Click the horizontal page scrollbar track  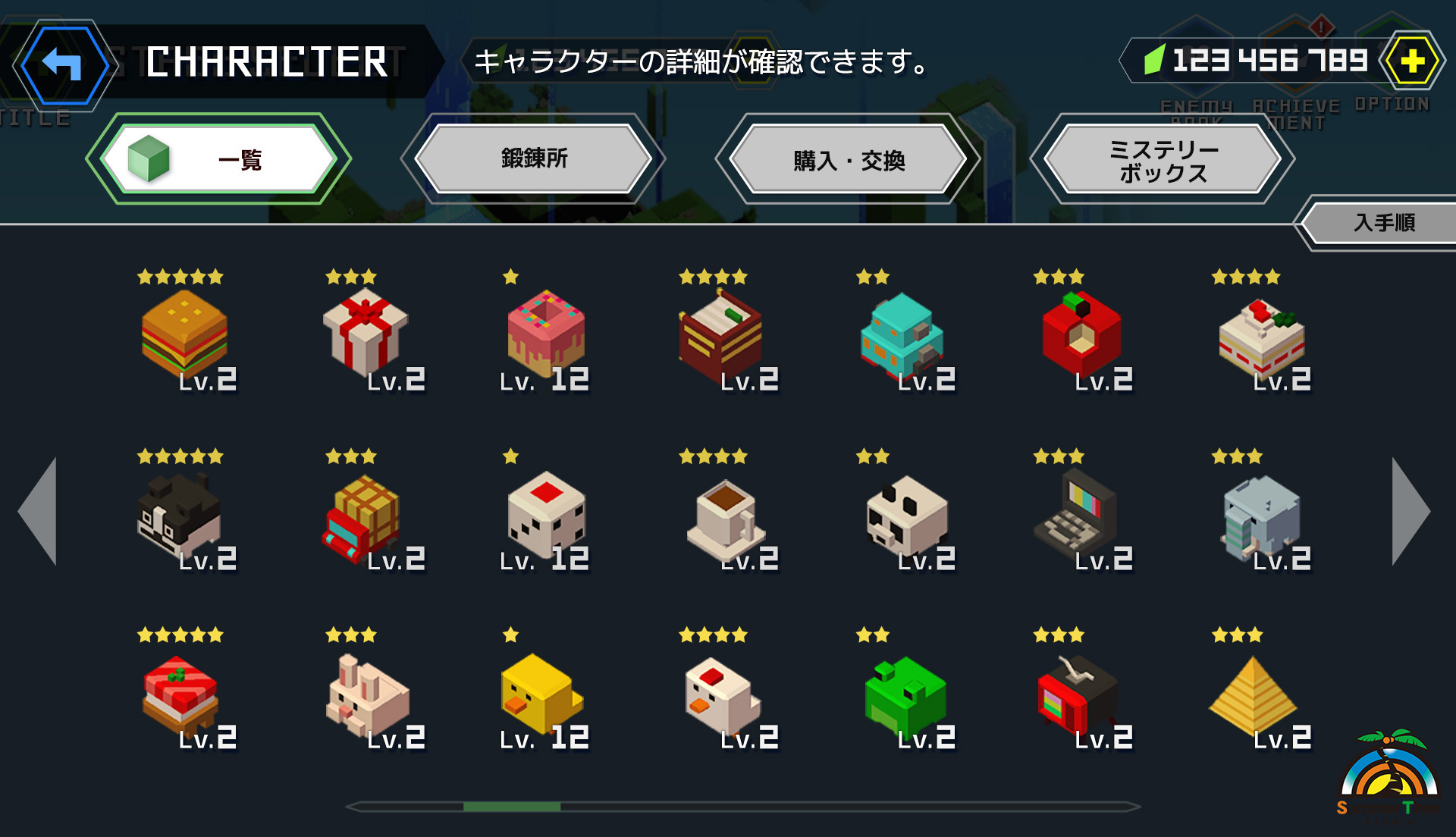(x=743, y=807)
